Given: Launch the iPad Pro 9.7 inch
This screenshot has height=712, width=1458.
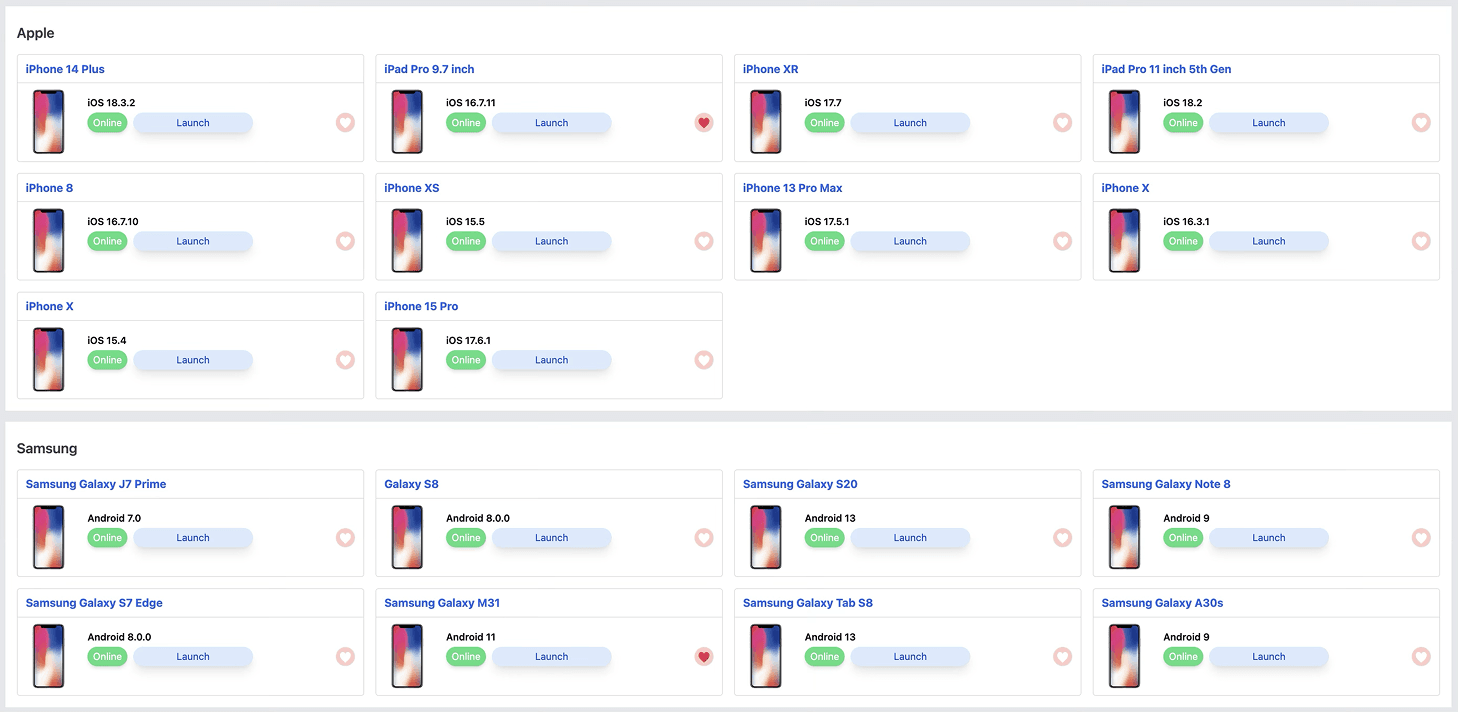Looking at the screenshot, I should point(551,122).
